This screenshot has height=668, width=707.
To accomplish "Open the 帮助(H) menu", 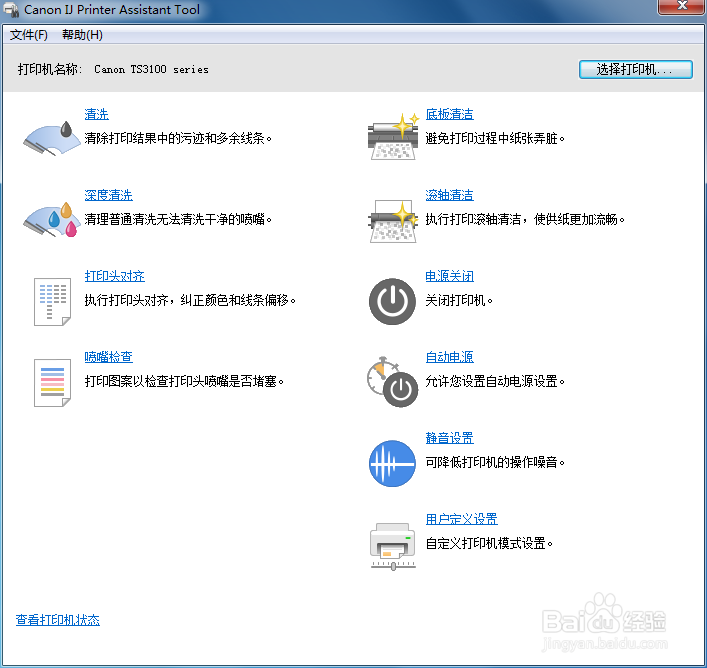I will pos(82,35).
